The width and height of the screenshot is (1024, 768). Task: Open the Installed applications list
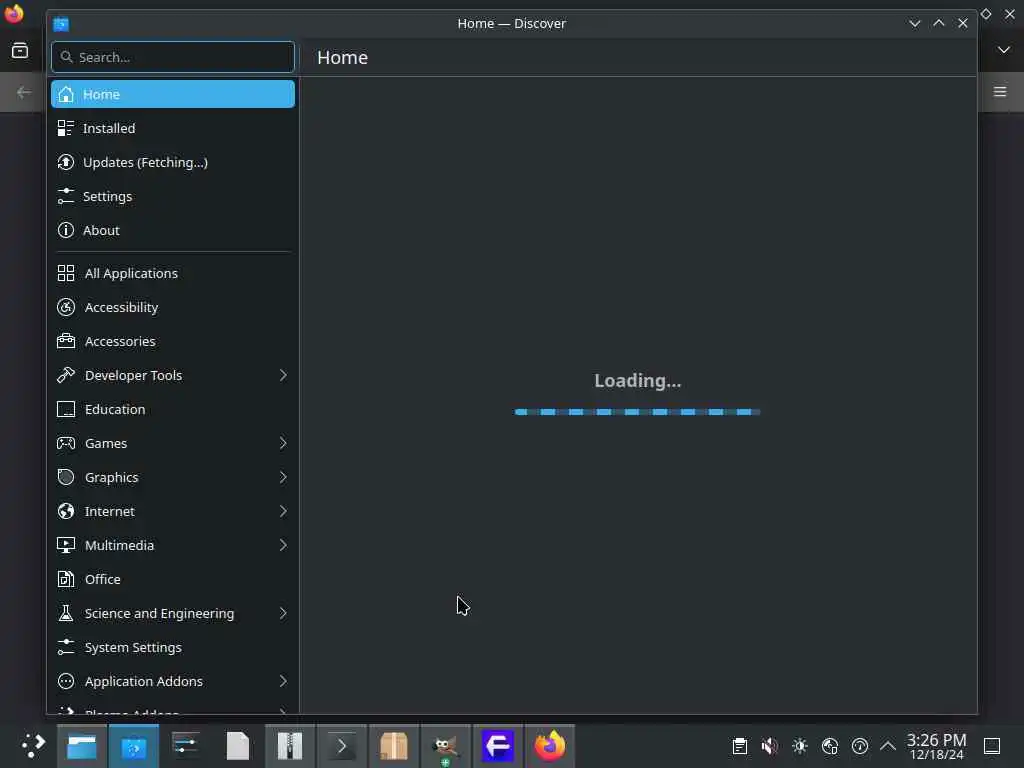coord(173,128)
